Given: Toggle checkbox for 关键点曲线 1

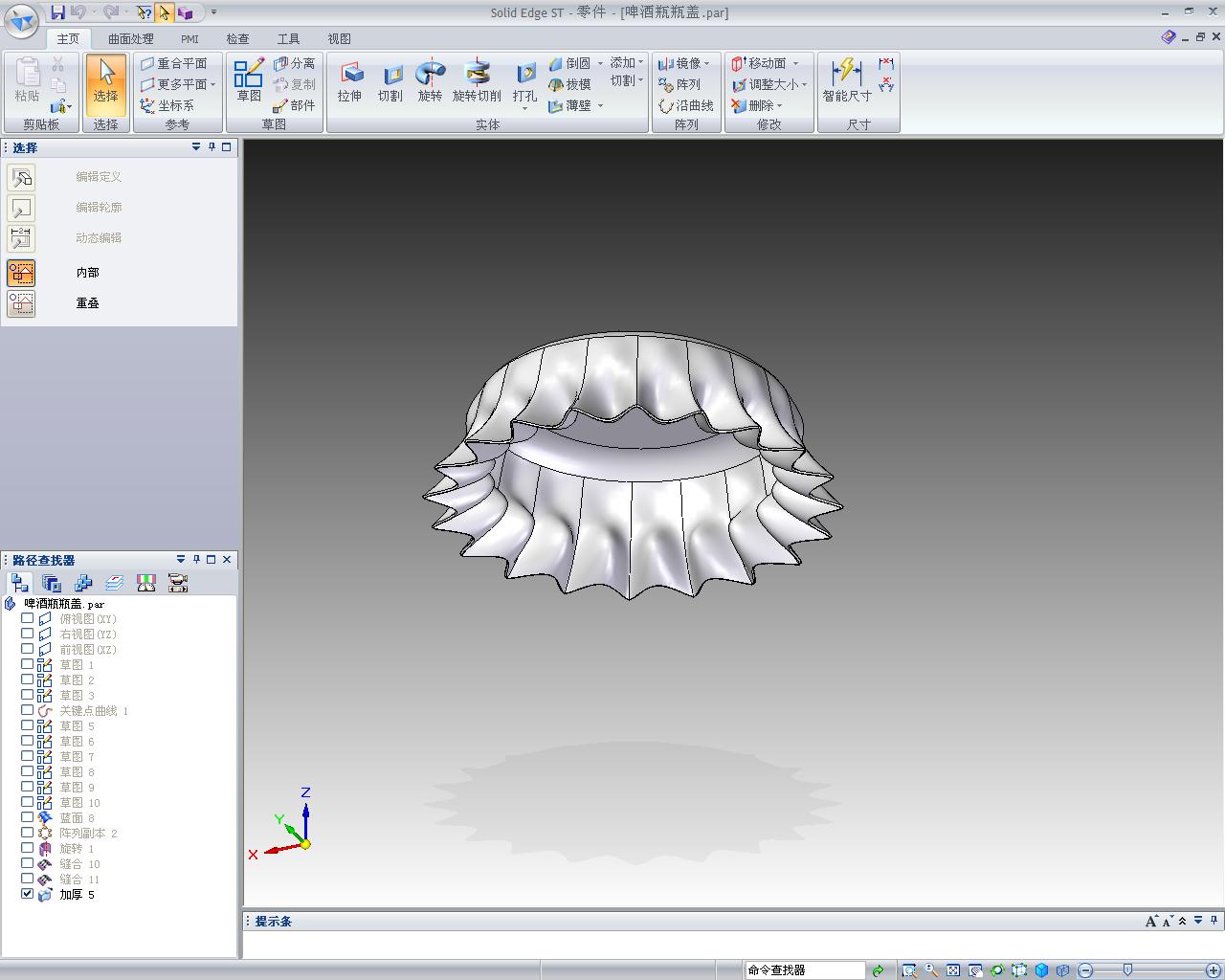Looking at the screenshot, I should coord(28,710).
